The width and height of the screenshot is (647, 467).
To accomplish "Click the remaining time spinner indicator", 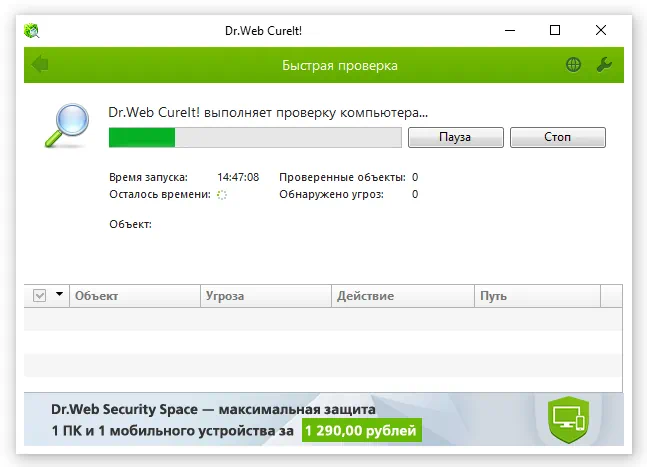I will point(222,195).
